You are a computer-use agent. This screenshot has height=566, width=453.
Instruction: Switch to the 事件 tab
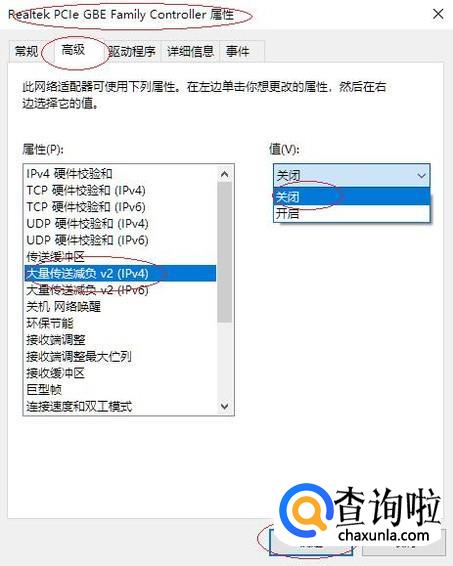238,51
